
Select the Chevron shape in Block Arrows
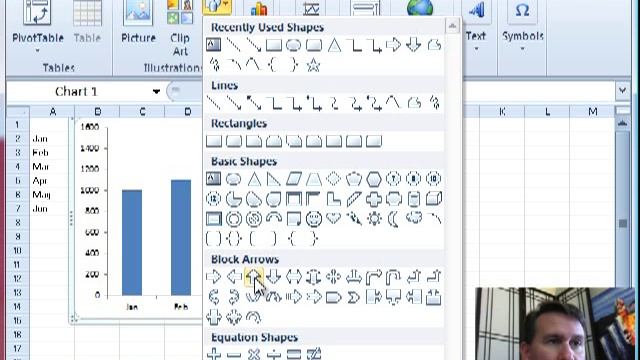pyautogui.click(x=353, y=297)
